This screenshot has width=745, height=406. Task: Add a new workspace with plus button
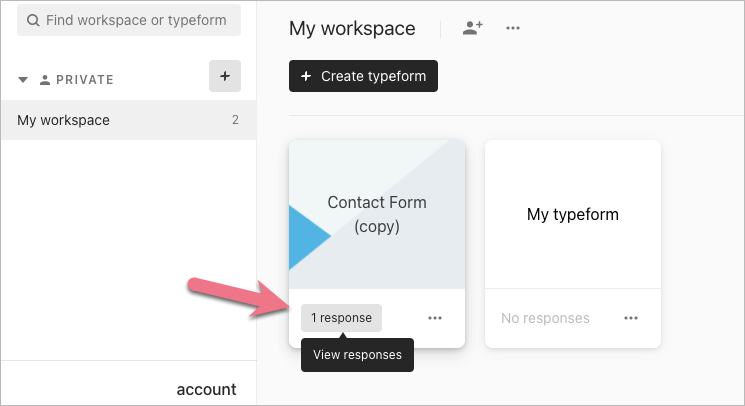click(x=224, y=76)
